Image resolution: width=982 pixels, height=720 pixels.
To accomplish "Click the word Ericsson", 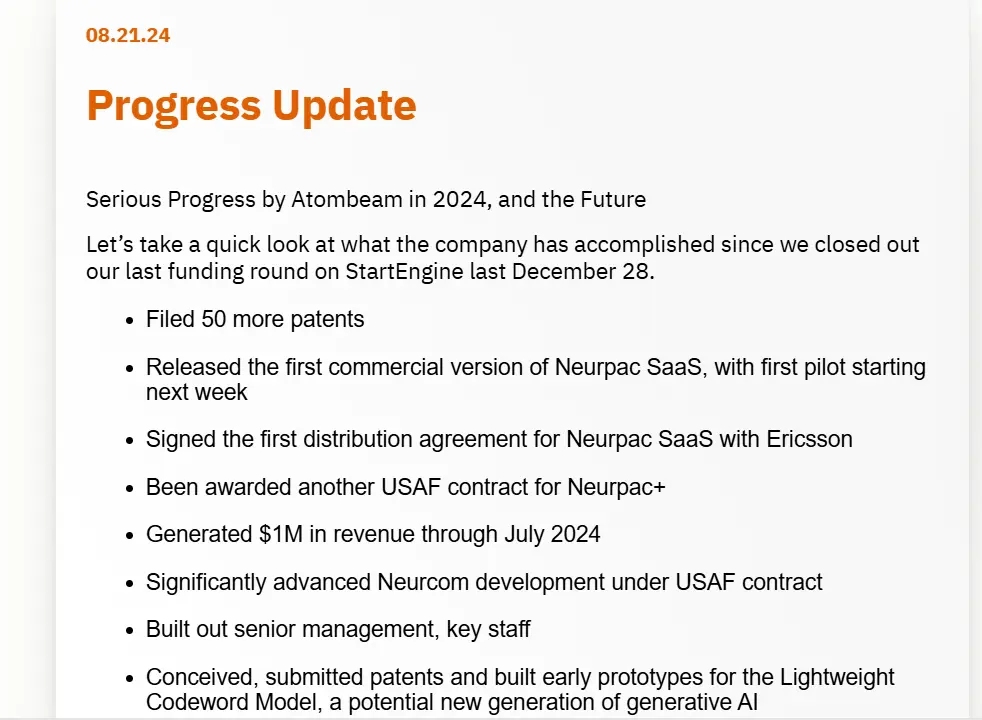I will click(x=809, y=439).
